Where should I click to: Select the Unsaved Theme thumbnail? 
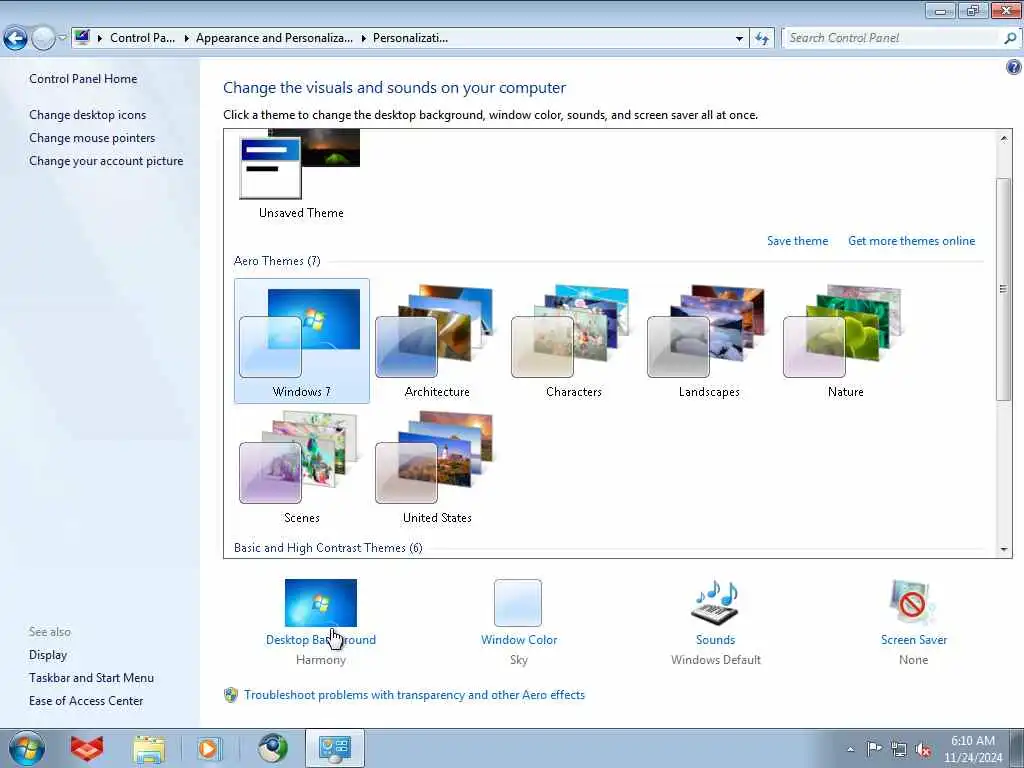click(x=300, y=174)
